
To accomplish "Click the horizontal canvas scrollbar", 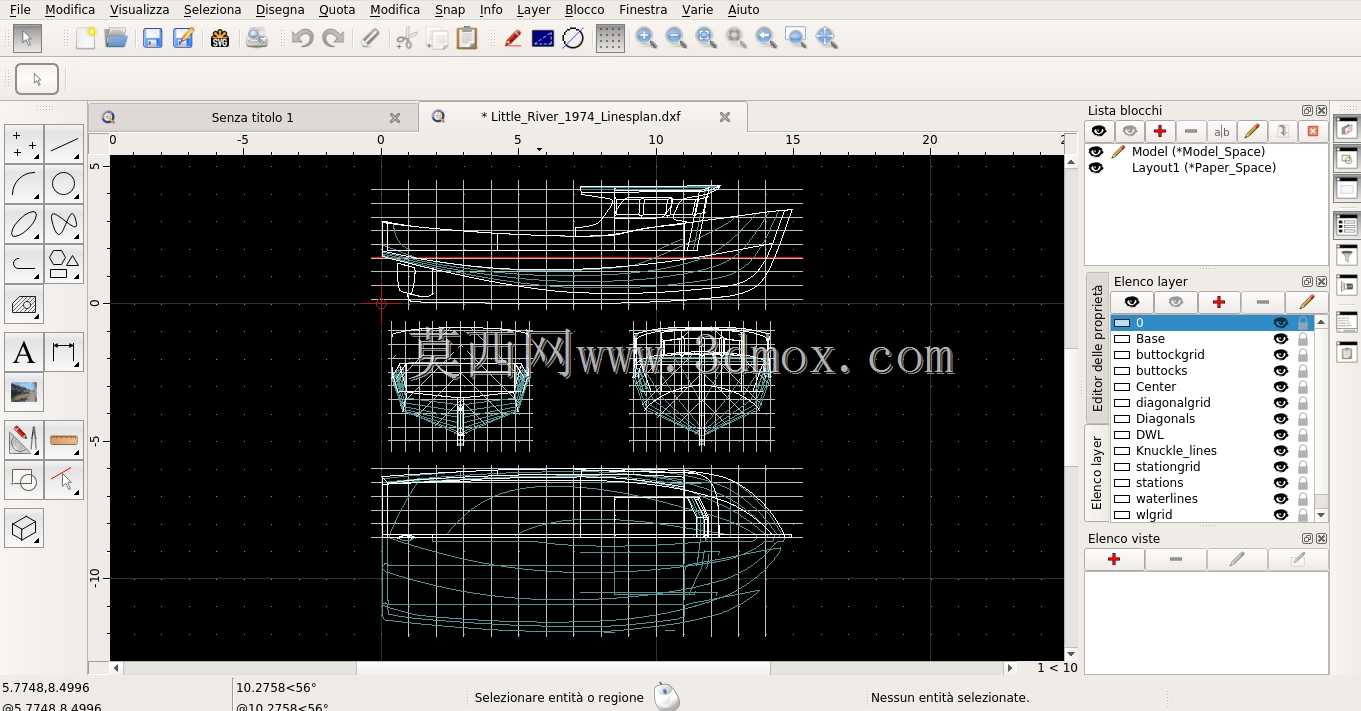I will click(x=562, y=668).
